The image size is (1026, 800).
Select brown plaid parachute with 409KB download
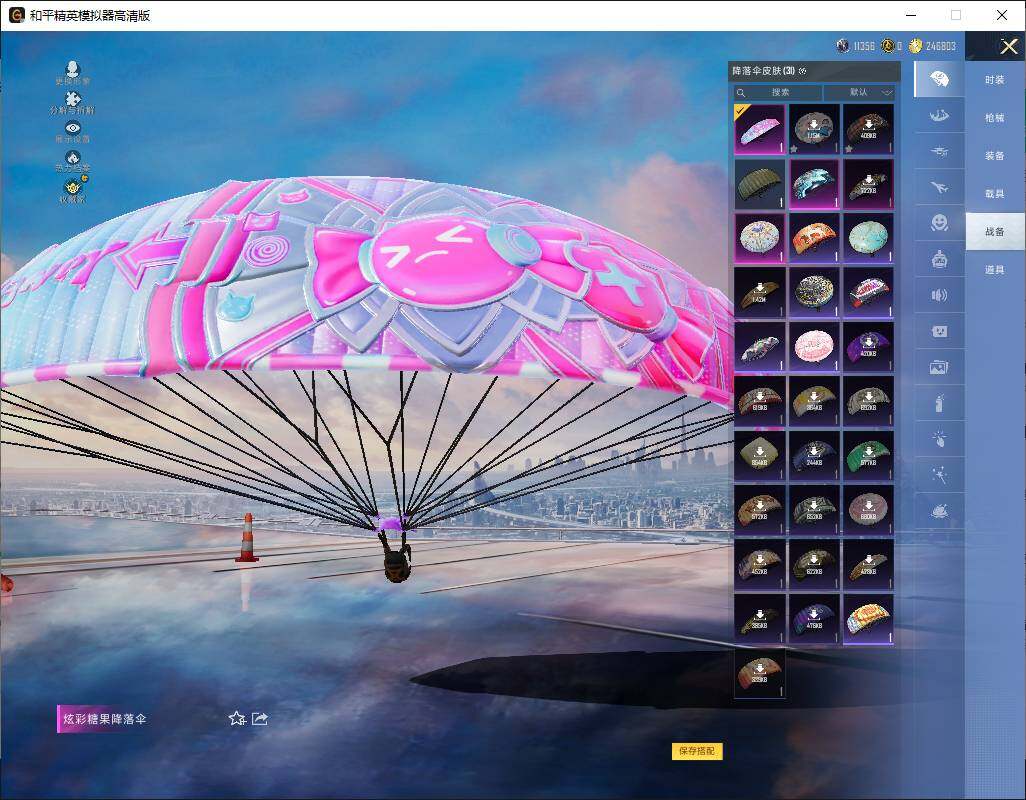pos(868,129)
